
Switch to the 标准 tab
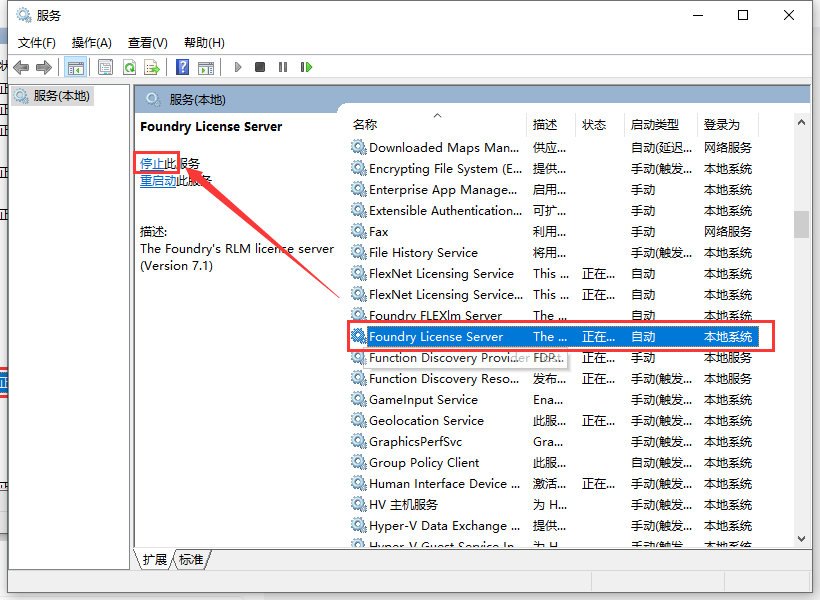191,560
